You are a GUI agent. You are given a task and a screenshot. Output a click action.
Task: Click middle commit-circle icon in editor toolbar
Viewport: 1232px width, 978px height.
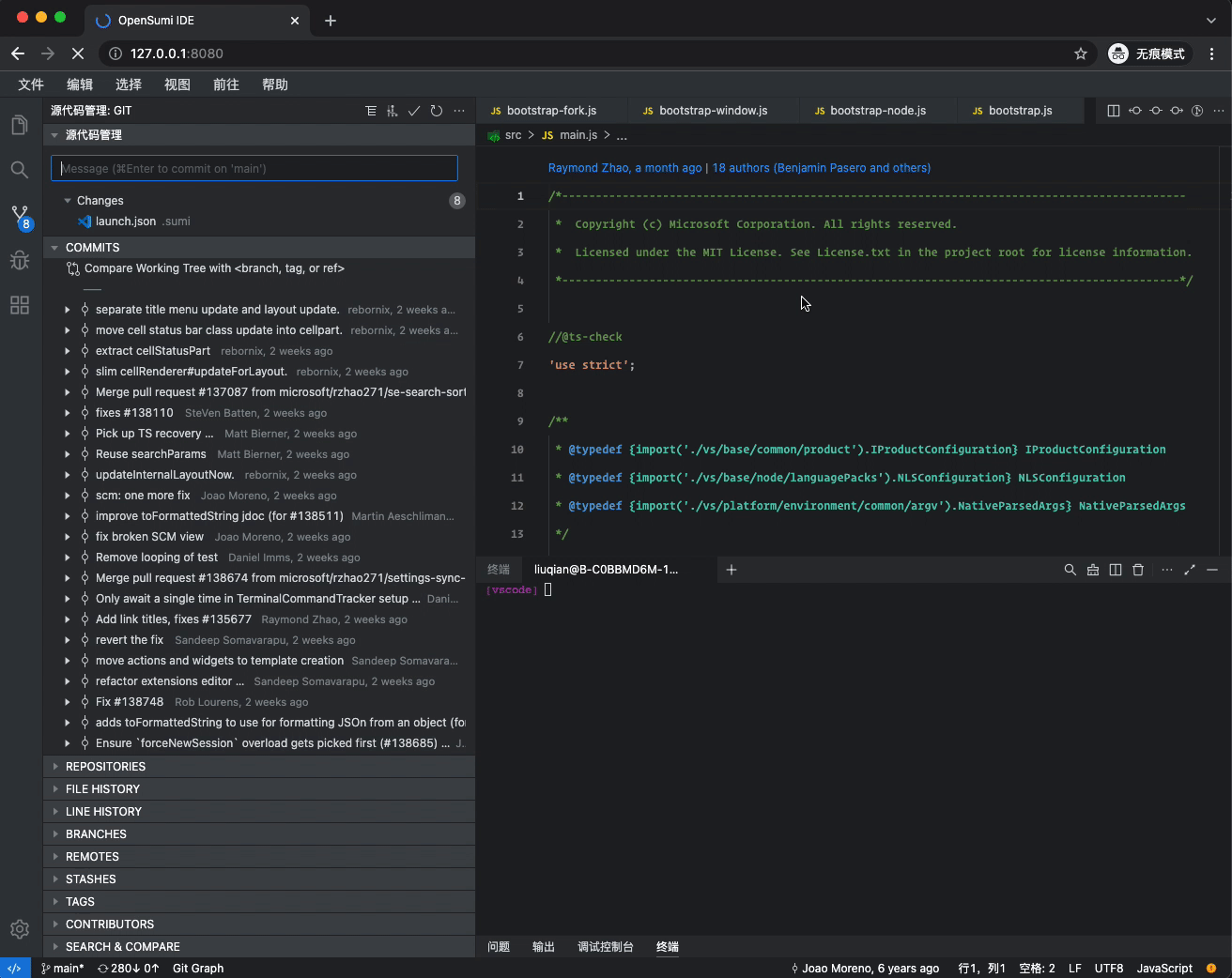pos(1156,111)
